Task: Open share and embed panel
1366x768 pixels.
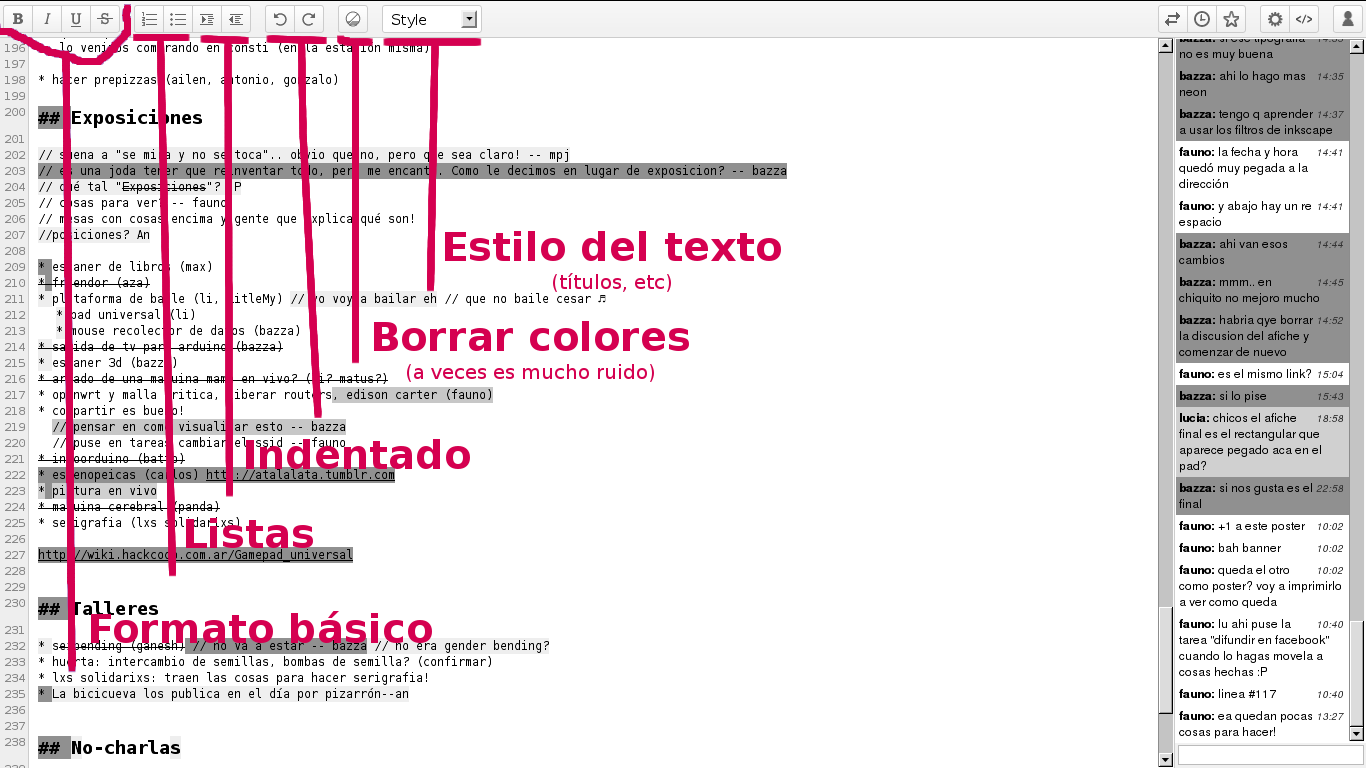Action: tap(1303, 19)
